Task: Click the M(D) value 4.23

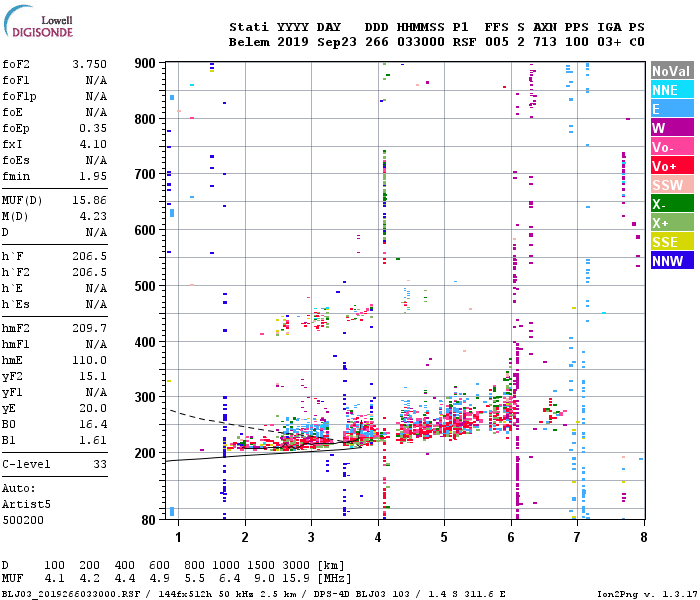Action: click(93, 216)
